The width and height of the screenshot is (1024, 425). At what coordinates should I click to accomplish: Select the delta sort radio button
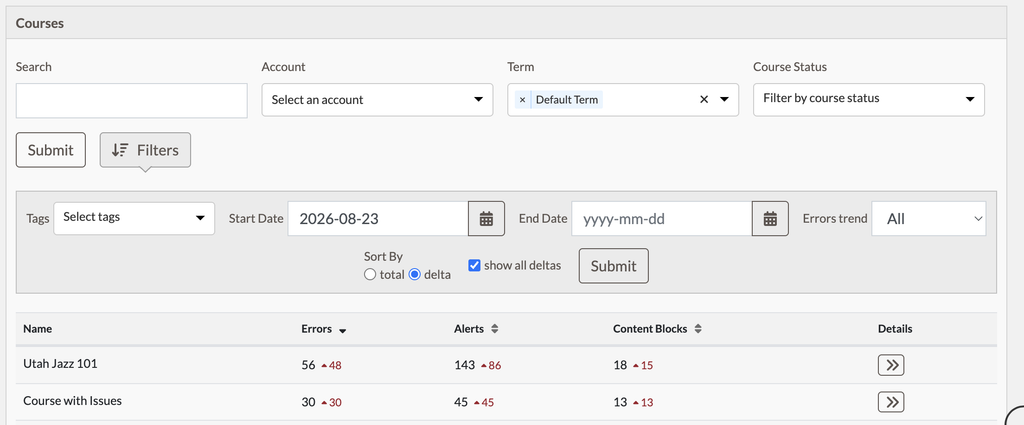[414, 275]
